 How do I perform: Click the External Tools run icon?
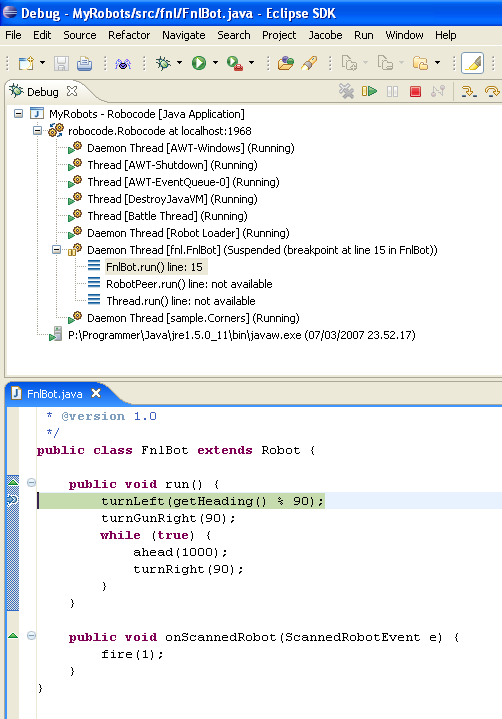pyautogui.click(x=235, y=63)
